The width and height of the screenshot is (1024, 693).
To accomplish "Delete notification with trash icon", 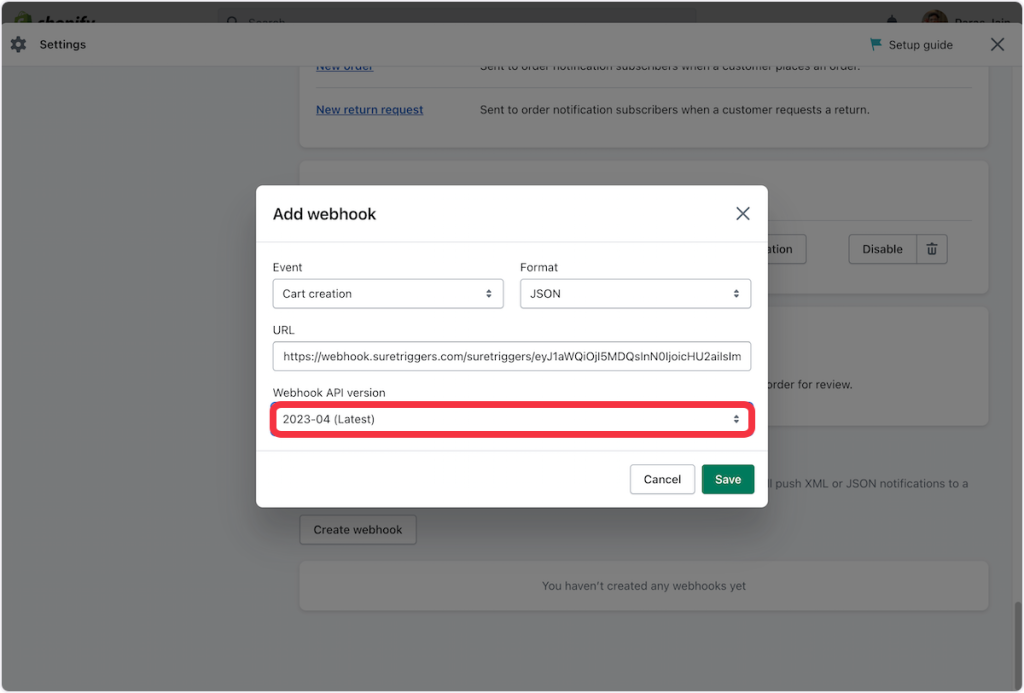I will [x=932, y=249].
